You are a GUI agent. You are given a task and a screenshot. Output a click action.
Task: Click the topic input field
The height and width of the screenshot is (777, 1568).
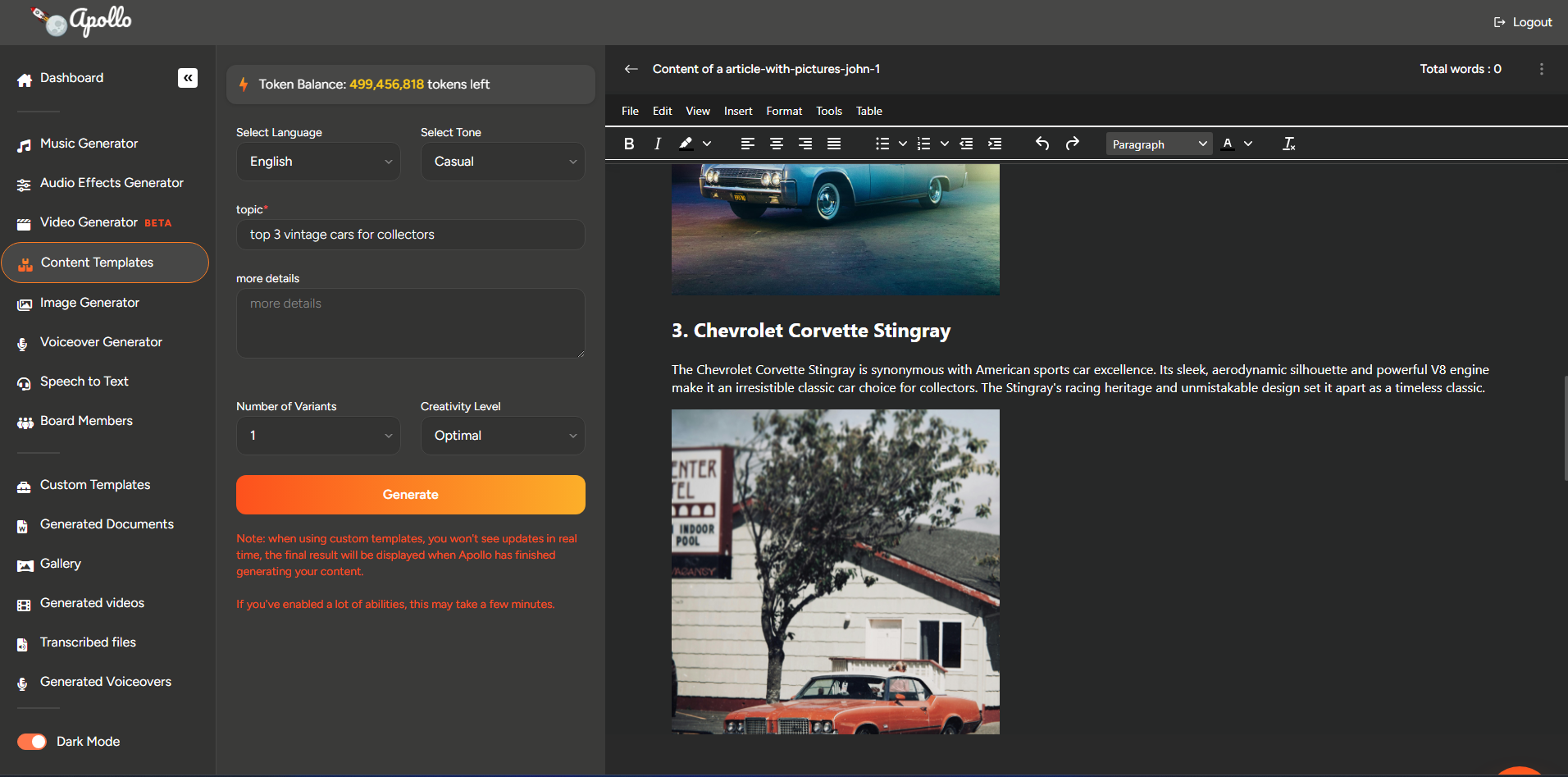point(410,235)
